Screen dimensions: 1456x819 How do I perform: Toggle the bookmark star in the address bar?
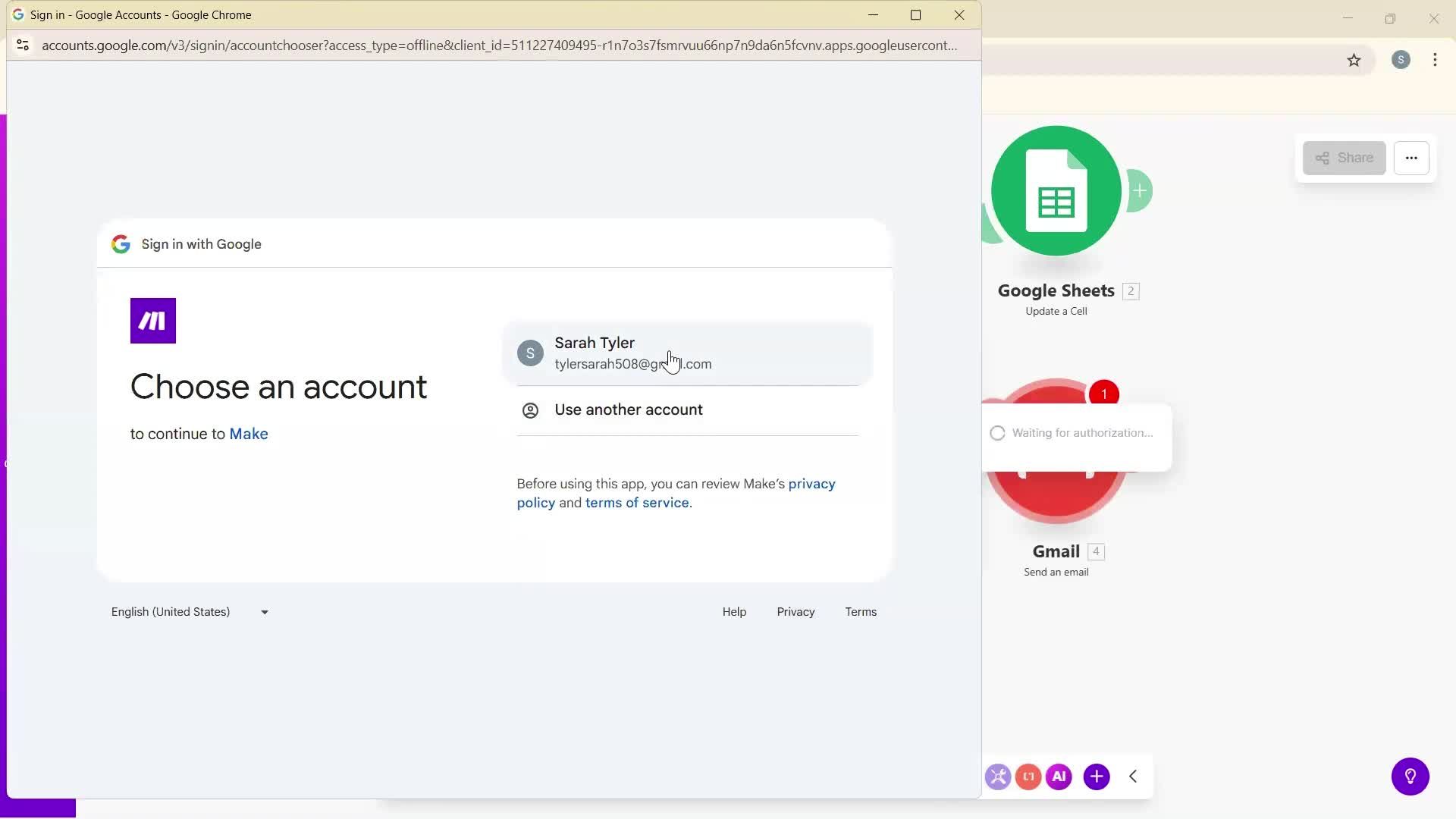coord(1354,60)
